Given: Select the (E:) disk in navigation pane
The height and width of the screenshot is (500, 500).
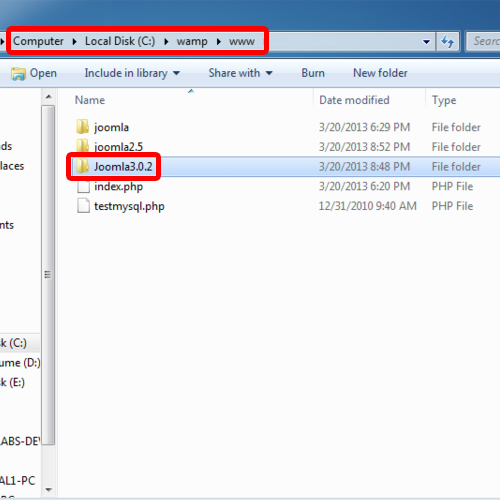Looking at the screenshot, I should coord(12,382).
